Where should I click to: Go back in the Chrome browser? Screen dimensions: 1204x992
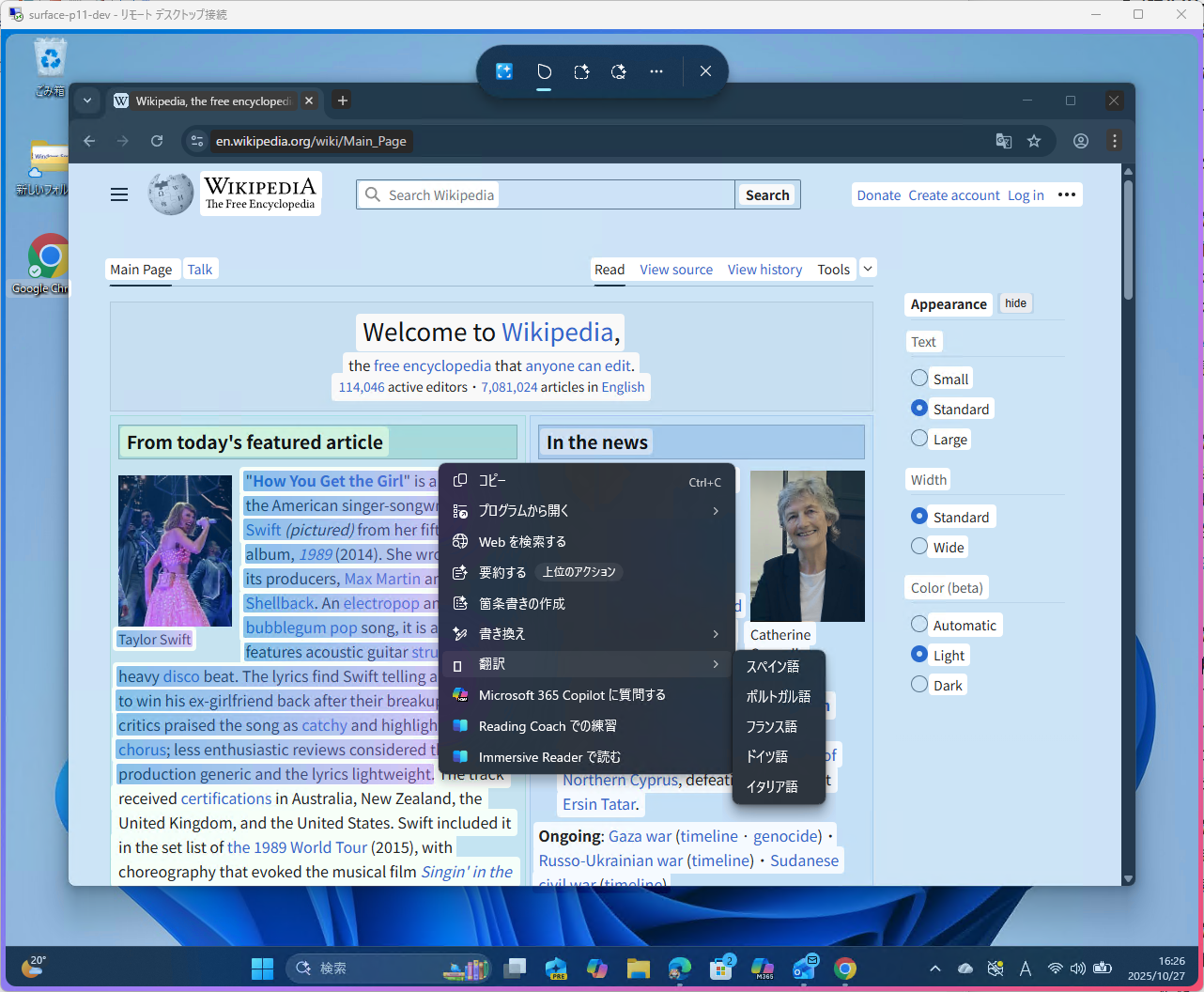(89, 141)
